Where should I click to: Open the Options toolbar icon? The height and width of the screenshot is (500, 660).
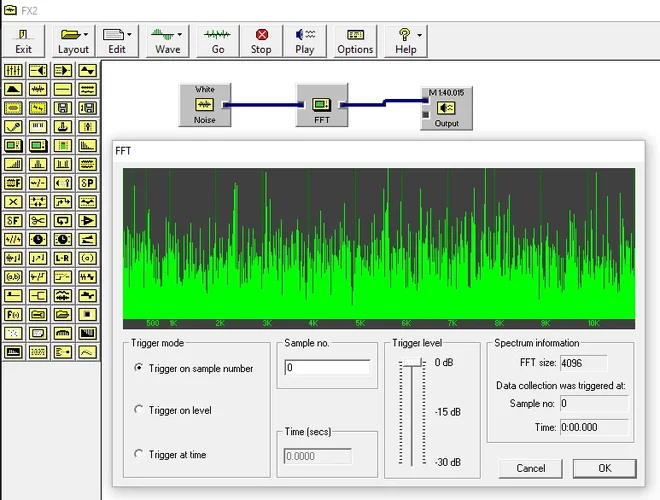pos(355,40)
